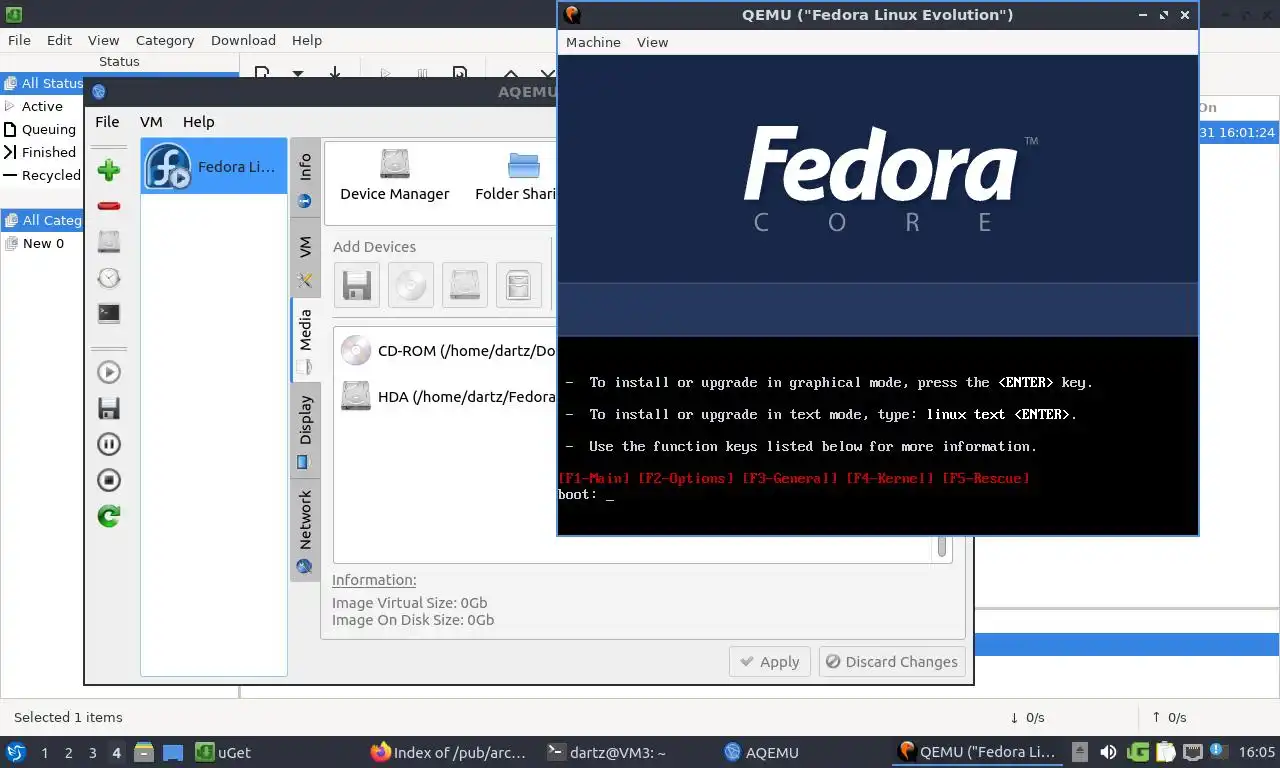Click the Apply button in AQEMU
The image size is (1280, 768).
coord(769,661)
